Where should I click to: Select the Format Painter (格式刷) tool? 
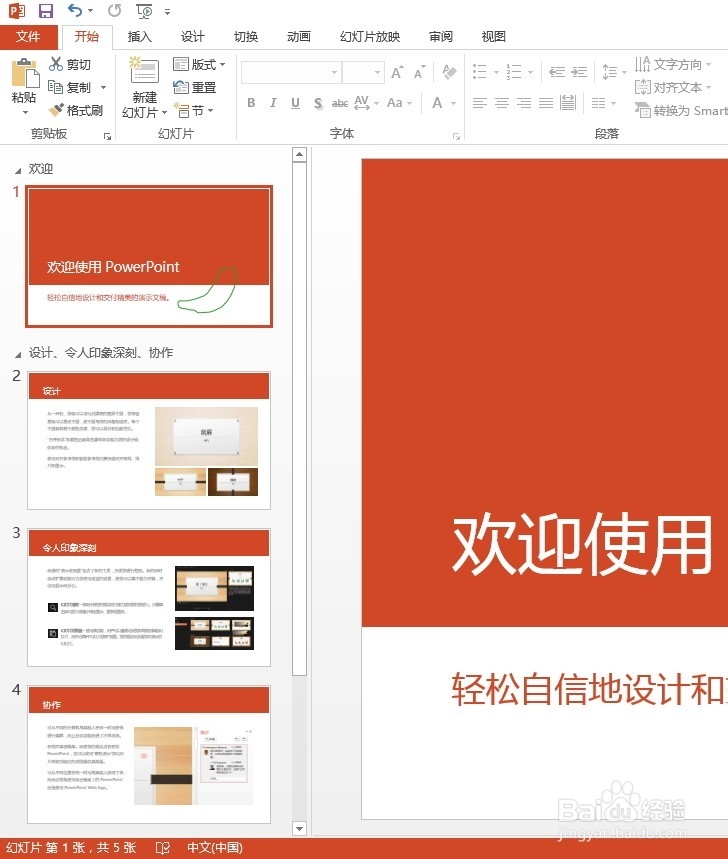[75, 111]
